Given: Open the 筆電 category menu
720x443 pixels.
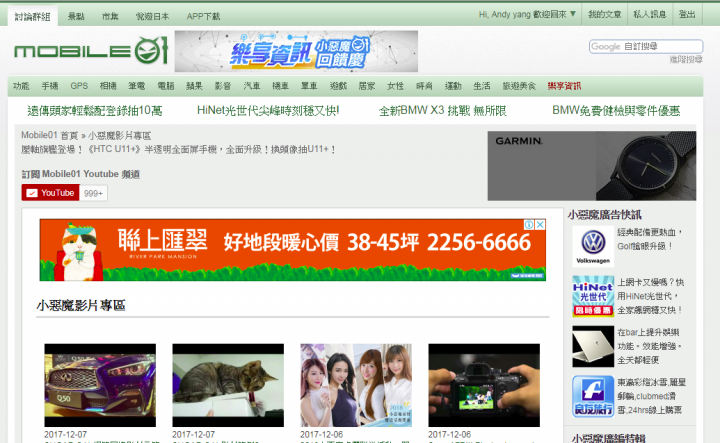Looking at the screenshot, I should 136,86.
